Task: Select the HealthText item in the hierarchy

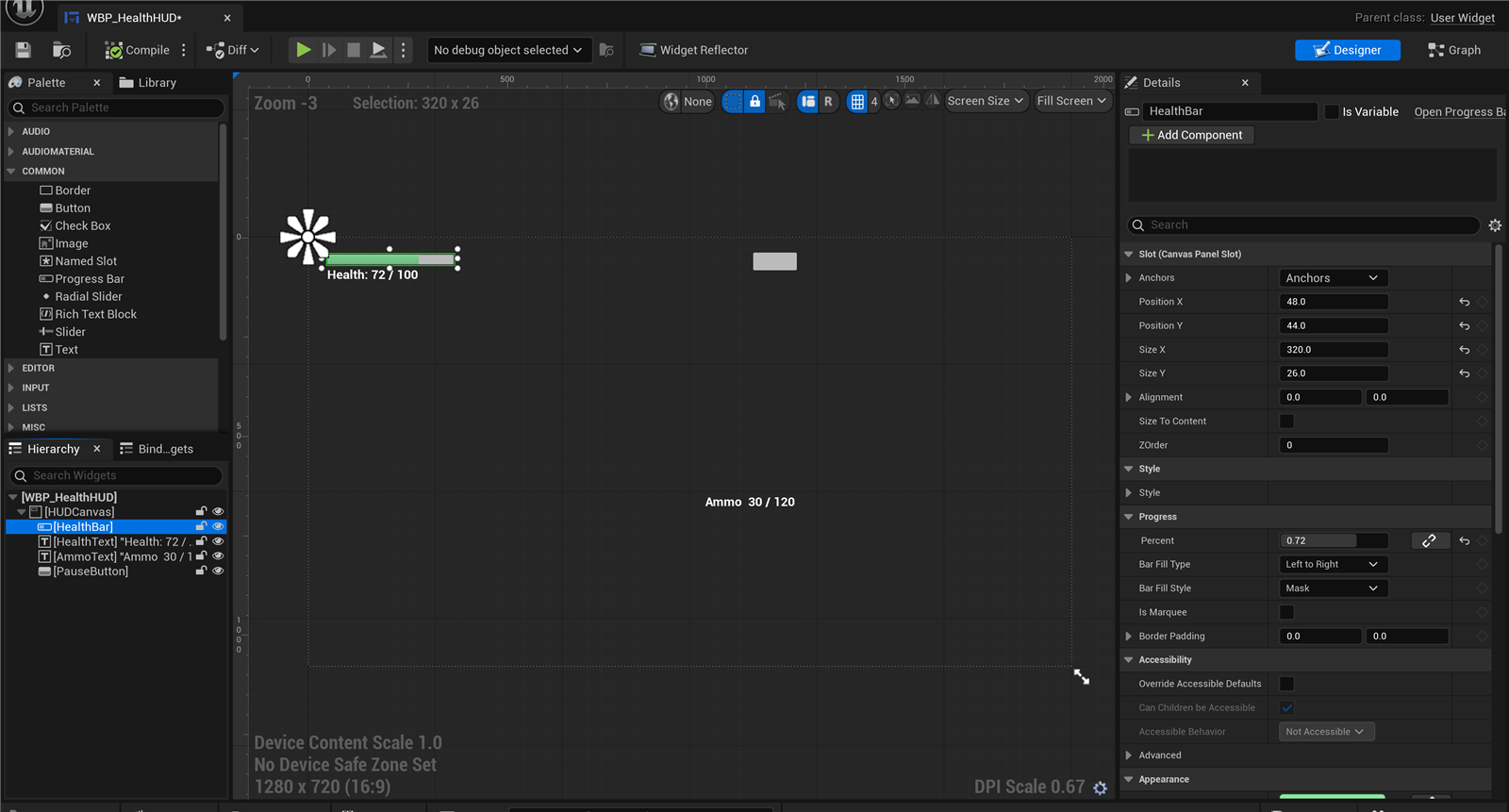Action: click(x=114, y=542)
